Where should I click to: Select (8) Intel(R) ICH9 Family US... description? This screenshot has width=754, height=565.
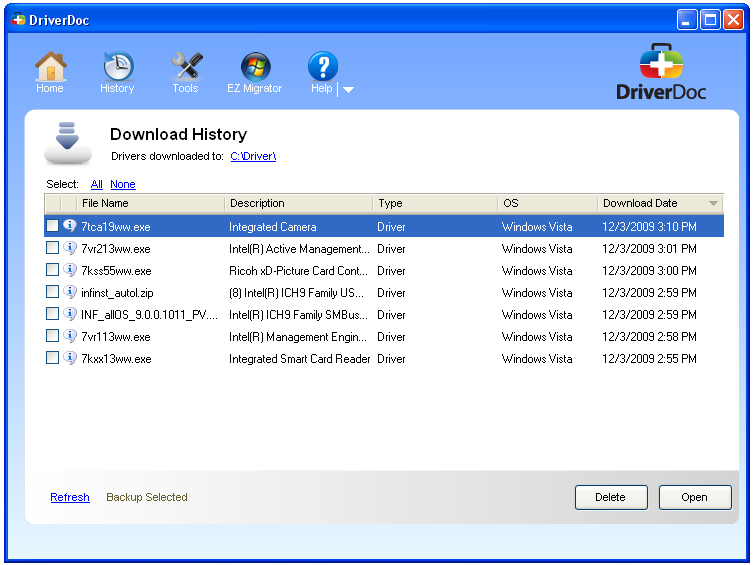pos(296,293)
